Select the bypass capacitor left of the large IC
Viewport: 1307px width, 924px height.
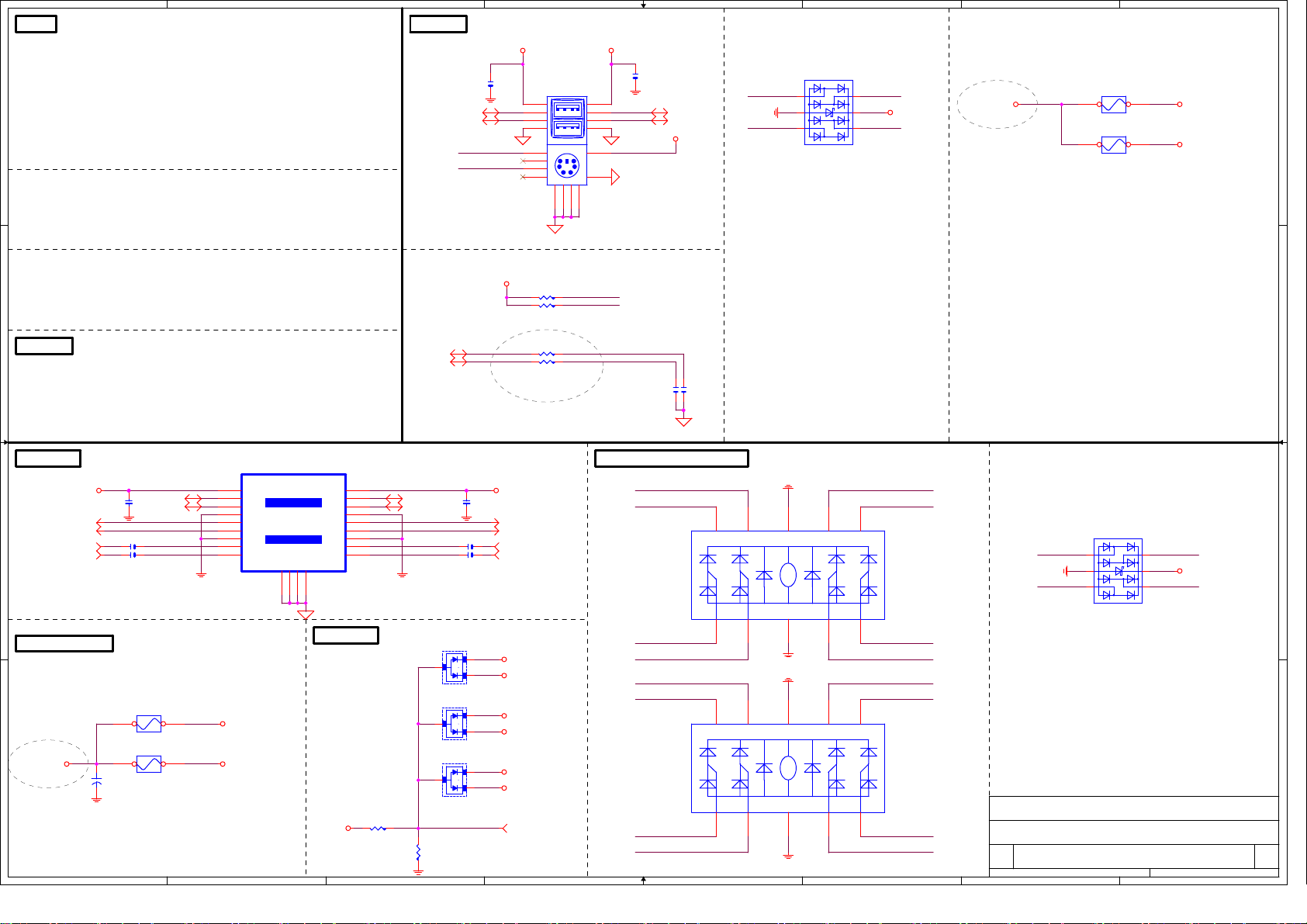[x=129, y=503]
